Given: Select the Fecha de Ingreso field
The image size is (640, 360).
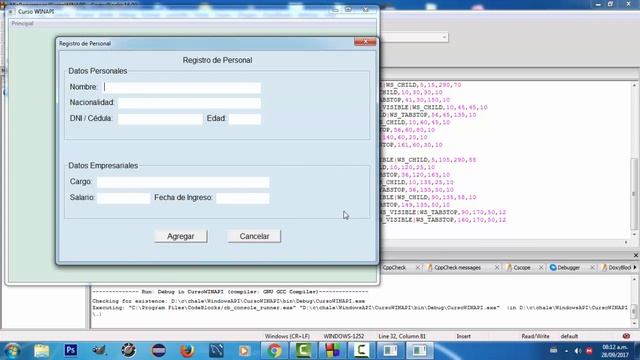Looking at the screenshot, I should (242, 198).
